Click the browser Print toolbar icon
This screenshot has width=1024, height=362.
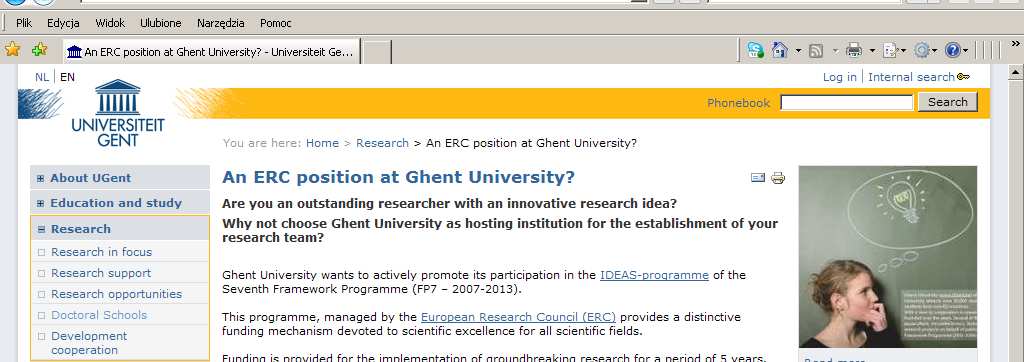click(x=854, y=50)
